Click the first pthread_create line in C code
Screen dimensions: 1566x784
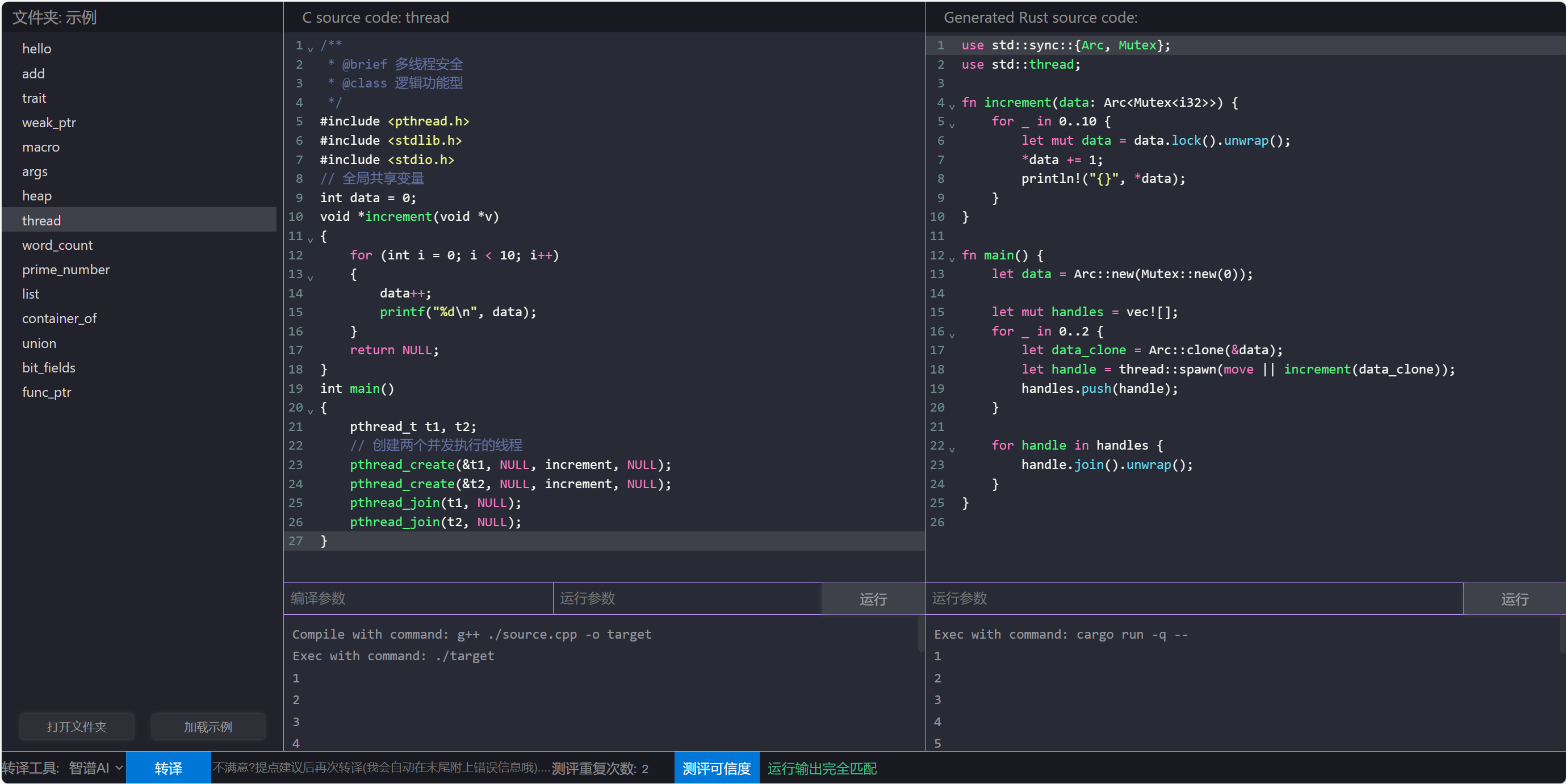(510, 464)
